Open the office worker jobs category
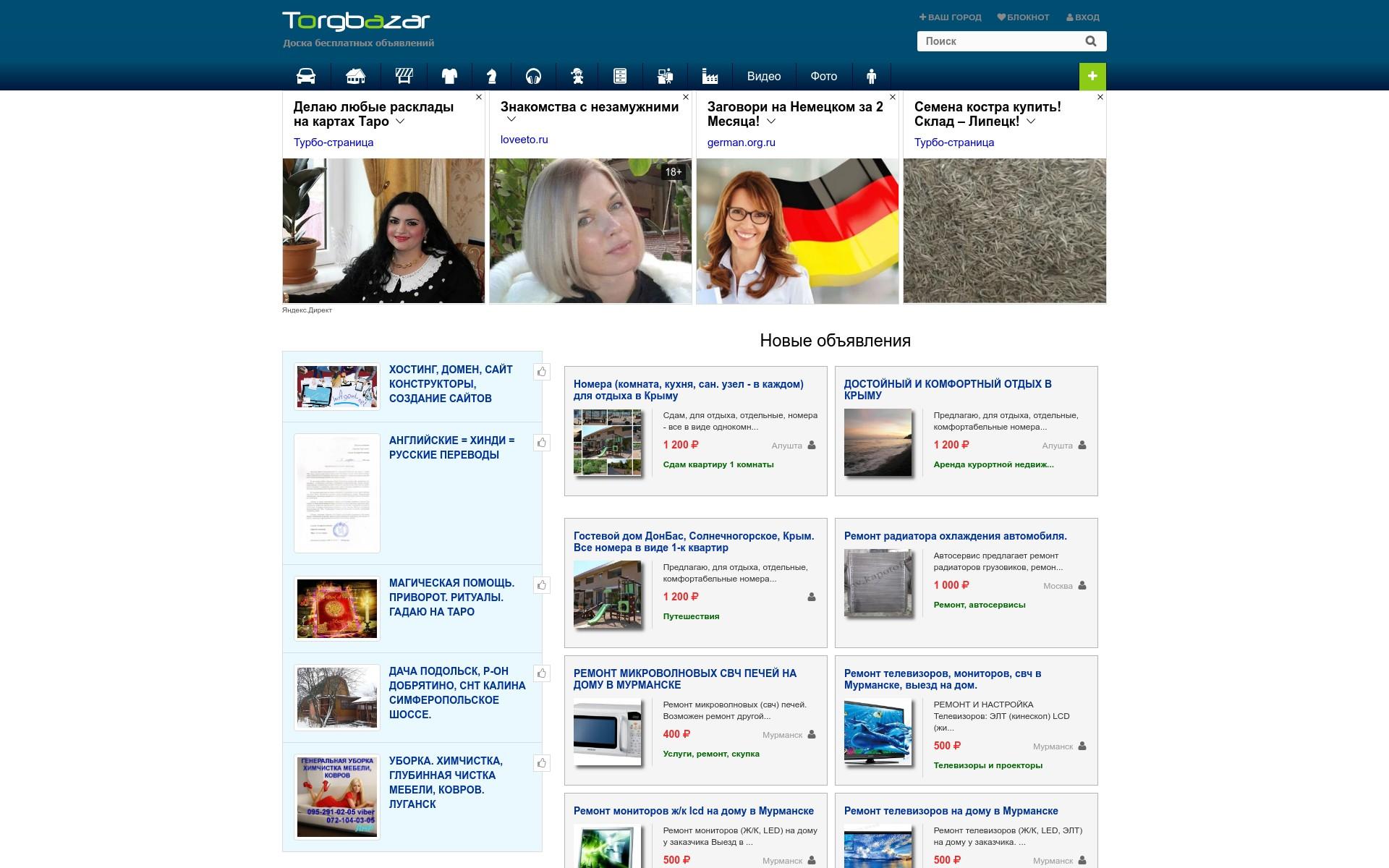This screenshot has height=868, width=1389. tap(665, 76)
